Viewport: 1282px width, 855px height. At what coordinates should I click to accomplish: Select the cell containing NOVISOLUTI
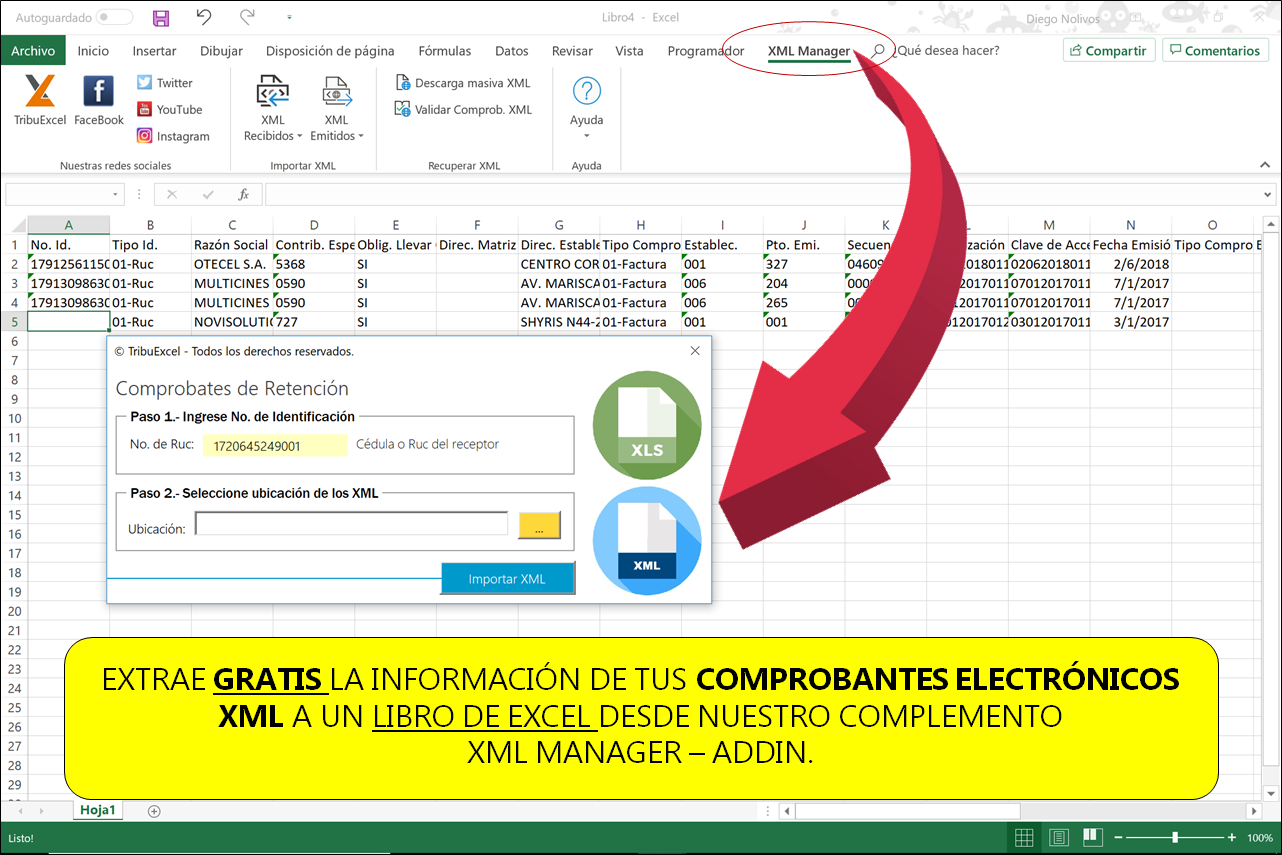232,322
